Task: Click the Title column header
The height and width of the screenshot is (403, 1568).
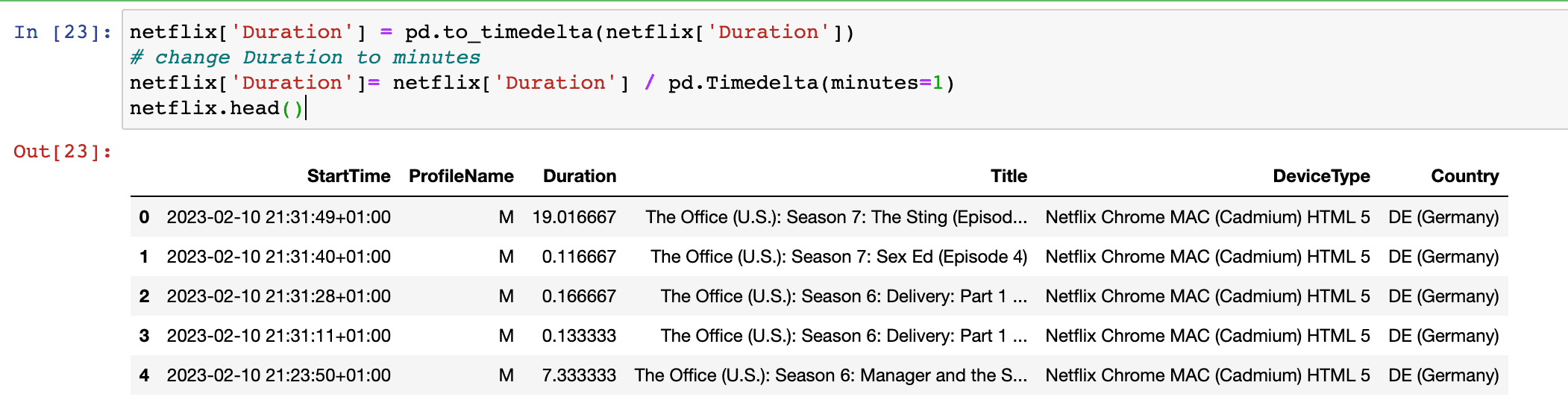Action: (x=1009, y=176)
